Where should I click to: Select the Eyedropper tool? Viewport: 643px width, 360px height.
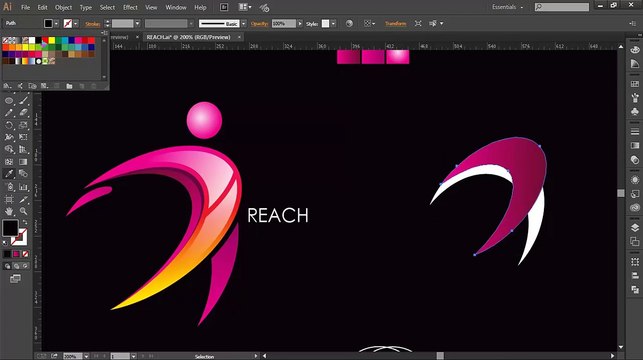(x=9, y=174)
